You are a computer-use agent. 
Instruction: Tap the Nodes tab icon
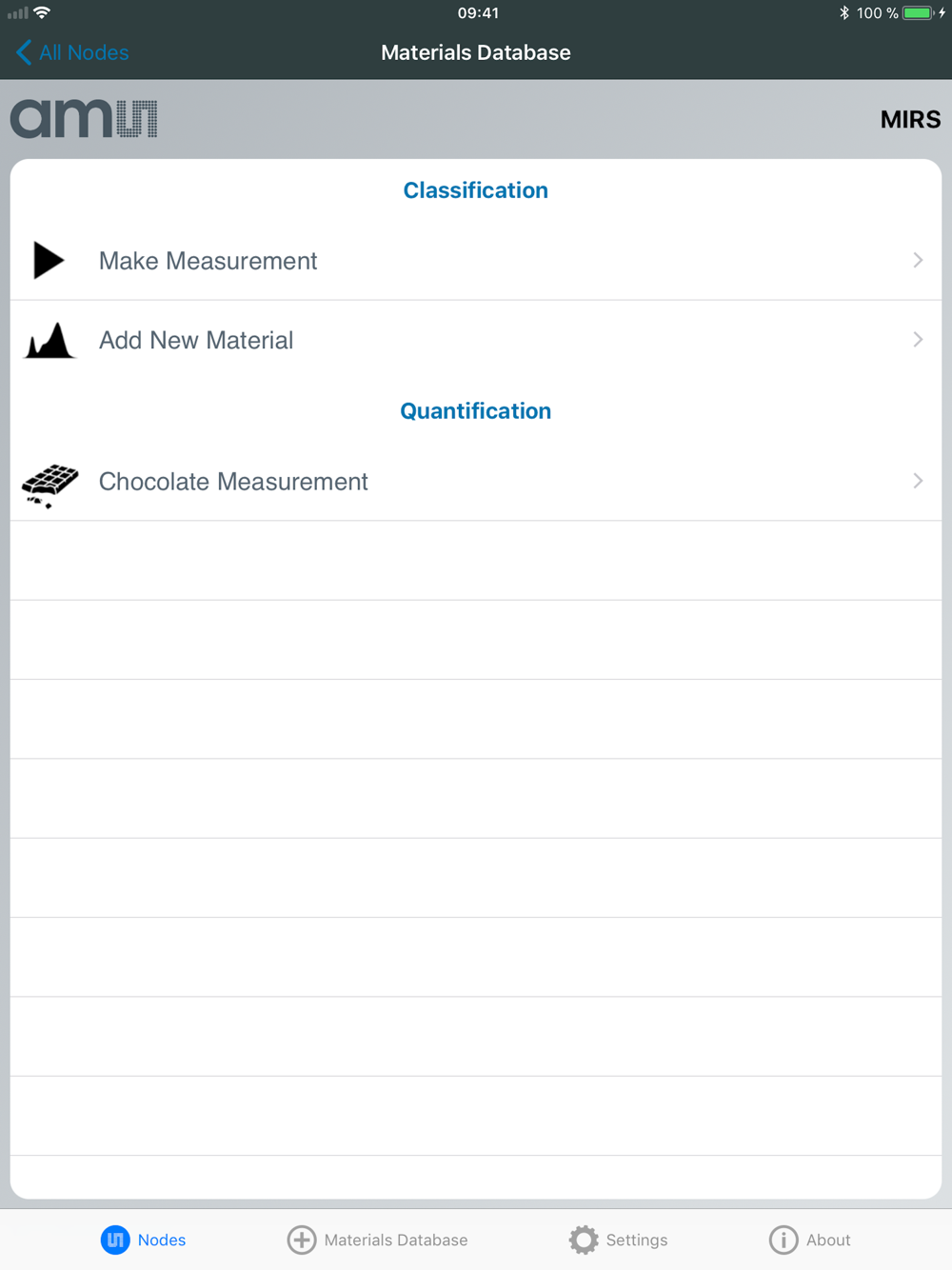click(115, 1240)
